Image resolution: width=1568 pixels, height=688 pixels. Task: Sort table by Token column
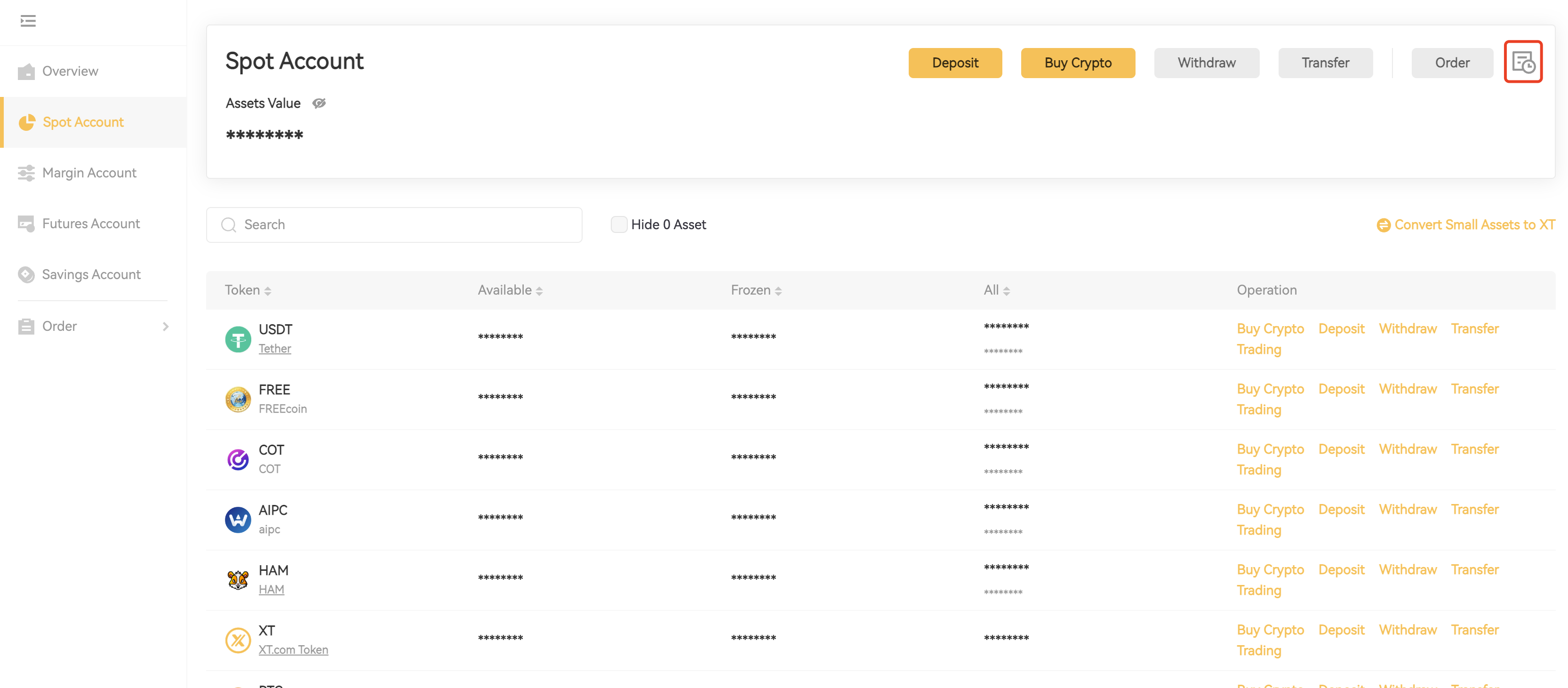pyautogui.click(x=268, y=291)
